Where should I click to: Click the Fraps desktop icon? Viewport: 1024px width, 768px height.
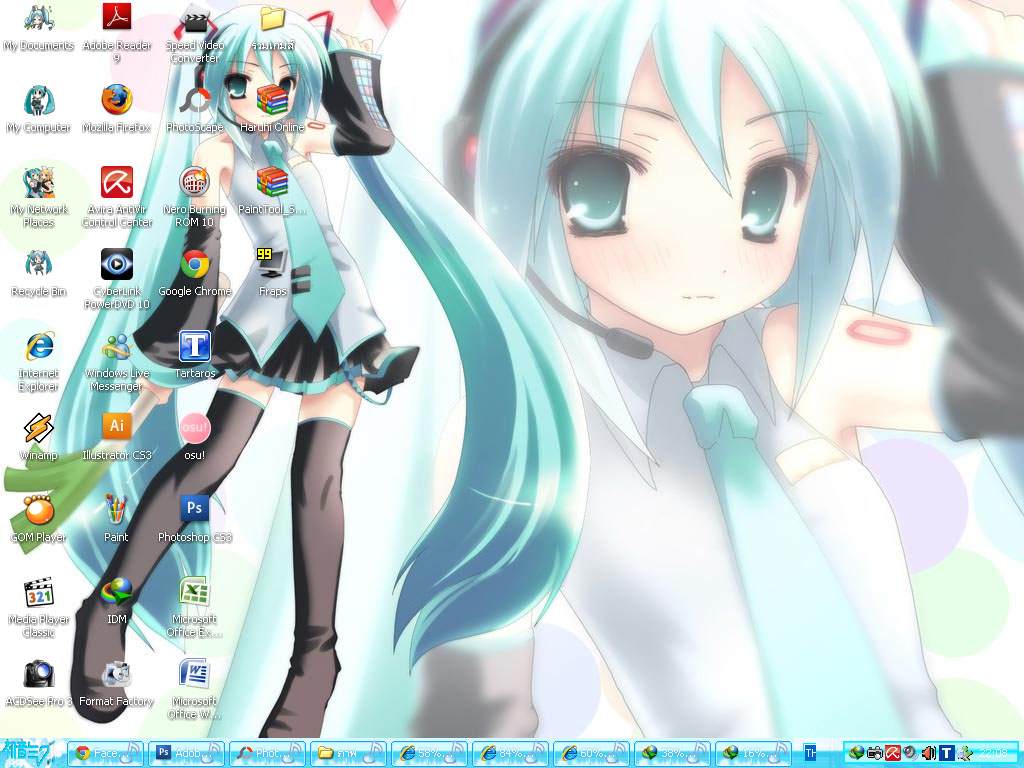(272, 274)
